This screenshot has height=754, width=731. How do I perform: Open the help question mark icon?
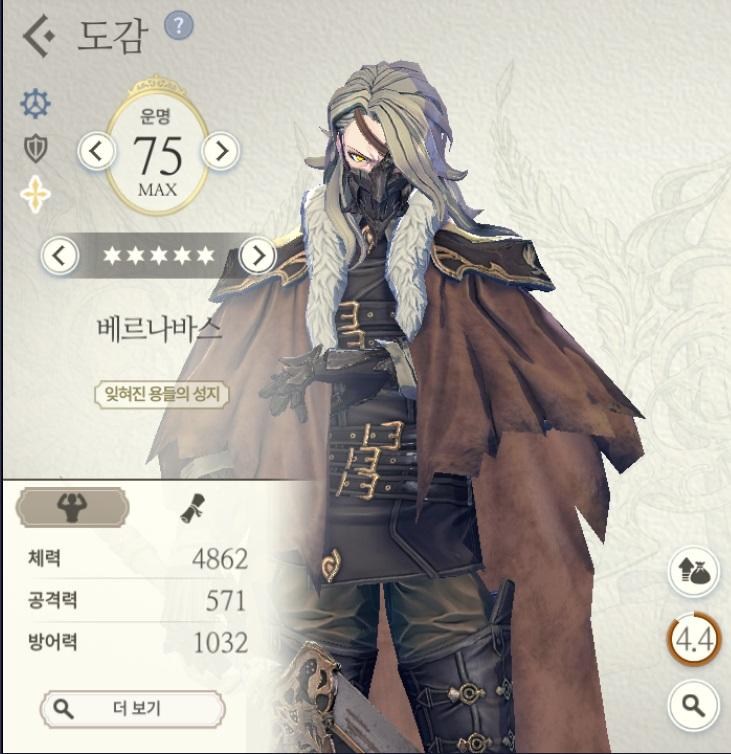pos(178,25)
